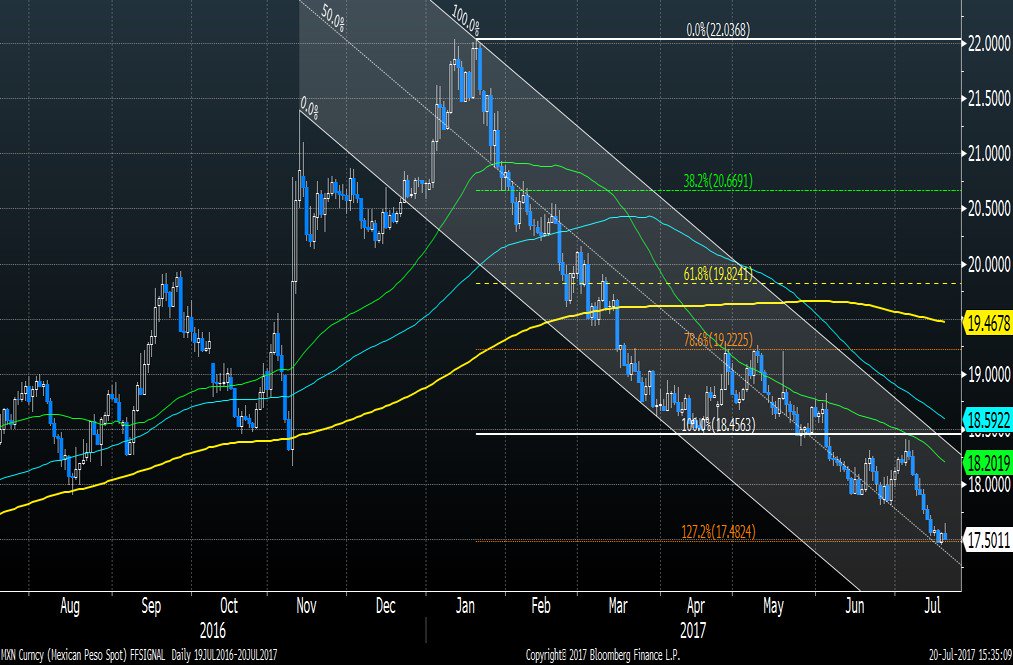Select the yellow 19.4678 moving average tag
The image size is (1013, 665).
988,322
